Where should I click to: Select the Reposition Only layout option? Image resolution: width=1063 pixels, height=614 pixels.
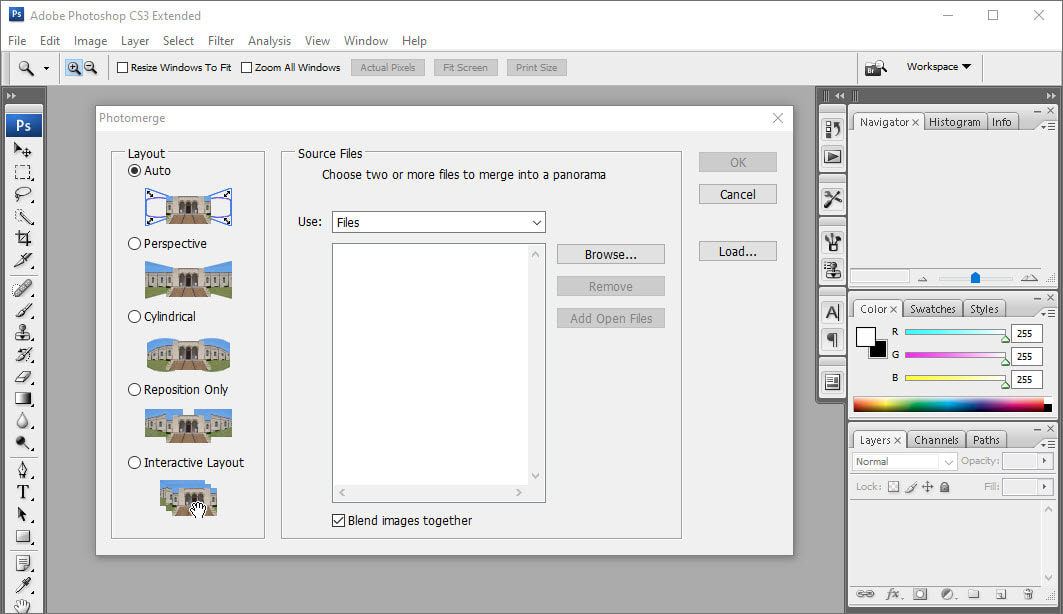pos(134,390)
